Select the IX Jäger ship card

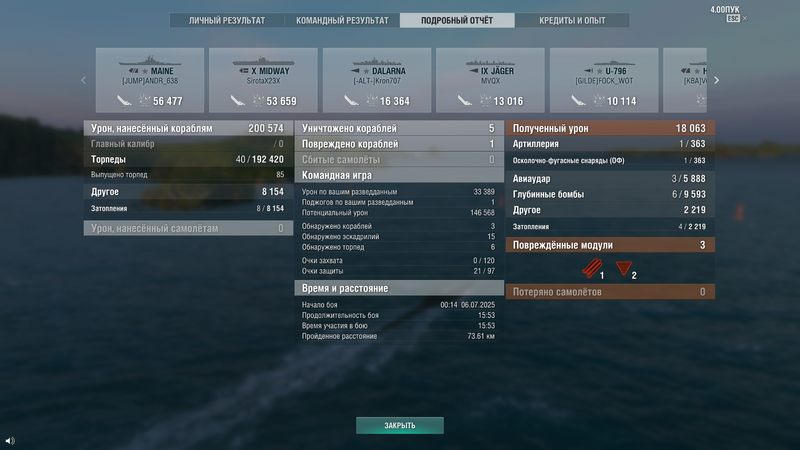(x=490, y=80)
